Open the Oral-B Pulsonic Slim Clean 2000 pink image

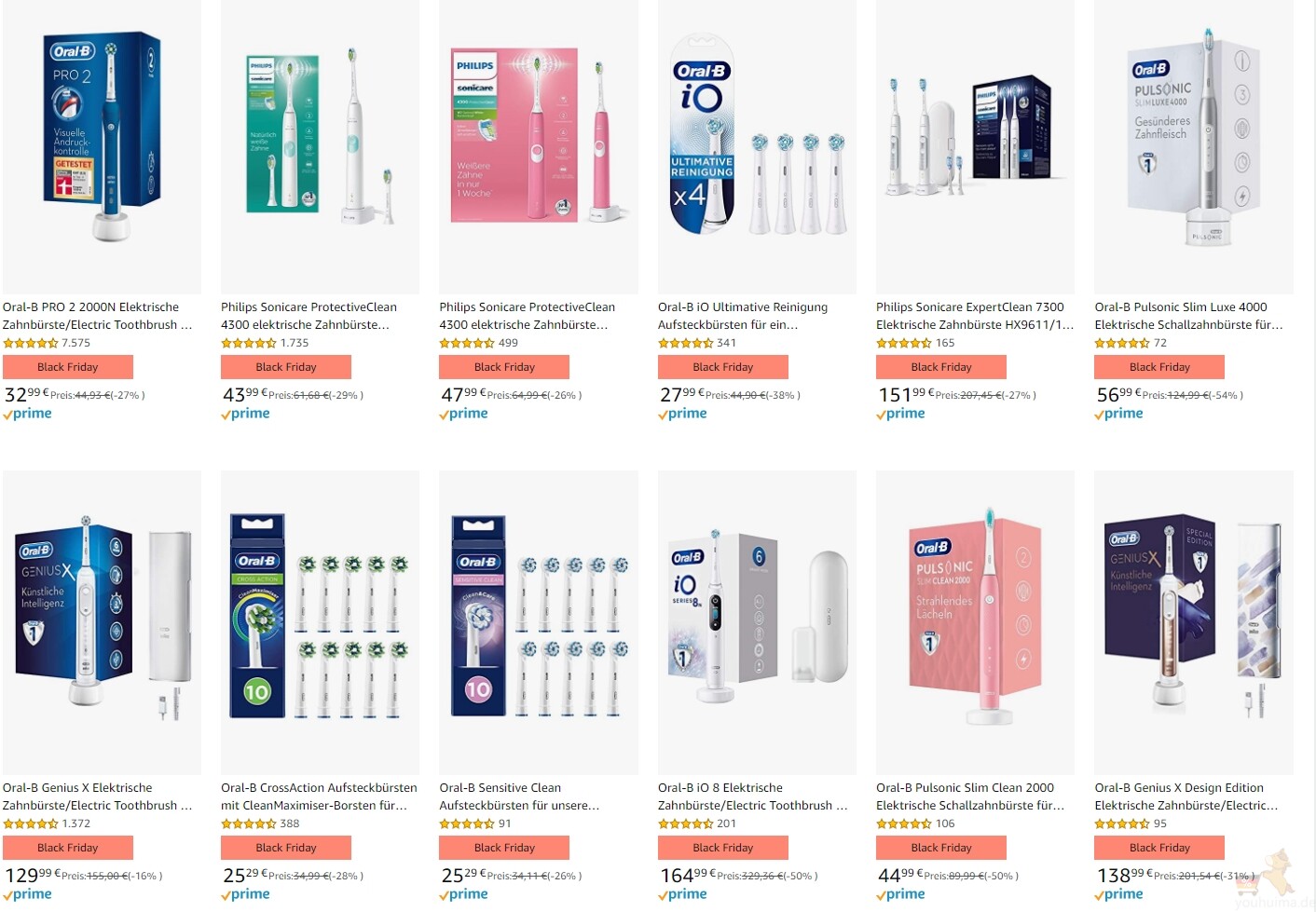975,622
